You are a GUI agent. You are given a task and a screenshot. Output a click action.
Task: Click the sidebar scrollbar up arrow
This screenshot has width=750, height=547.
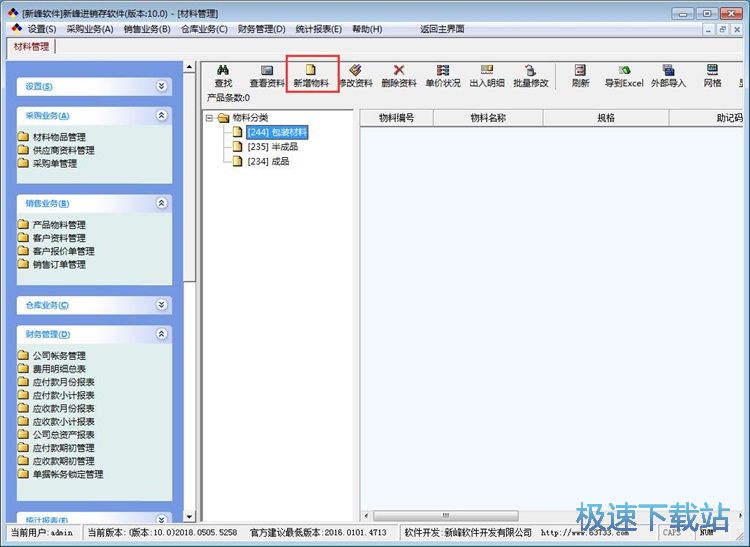pos(189,67)
